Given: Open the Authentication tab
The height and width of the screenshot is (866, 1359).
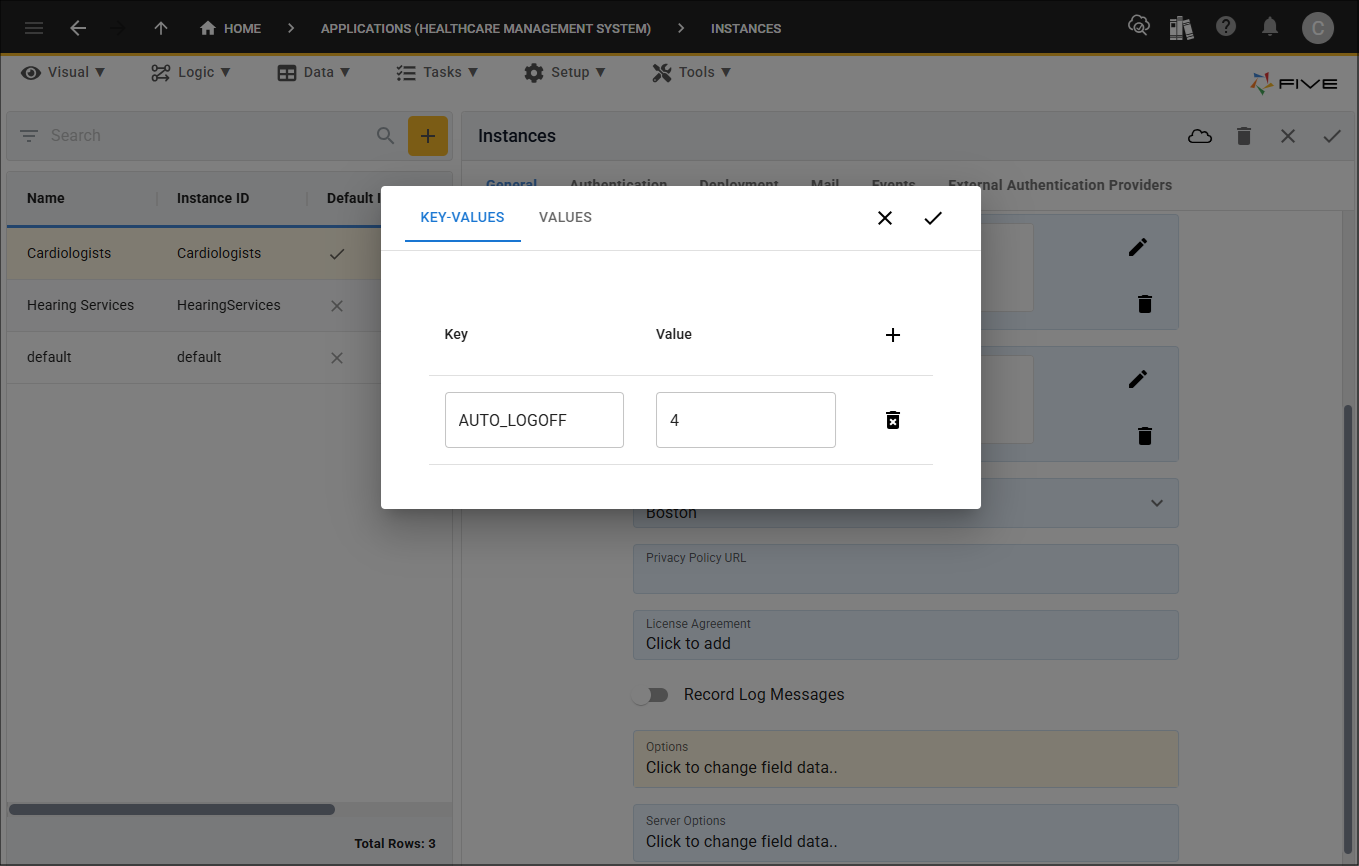Looking at the screenshot, I should click(x=618, y=185).
